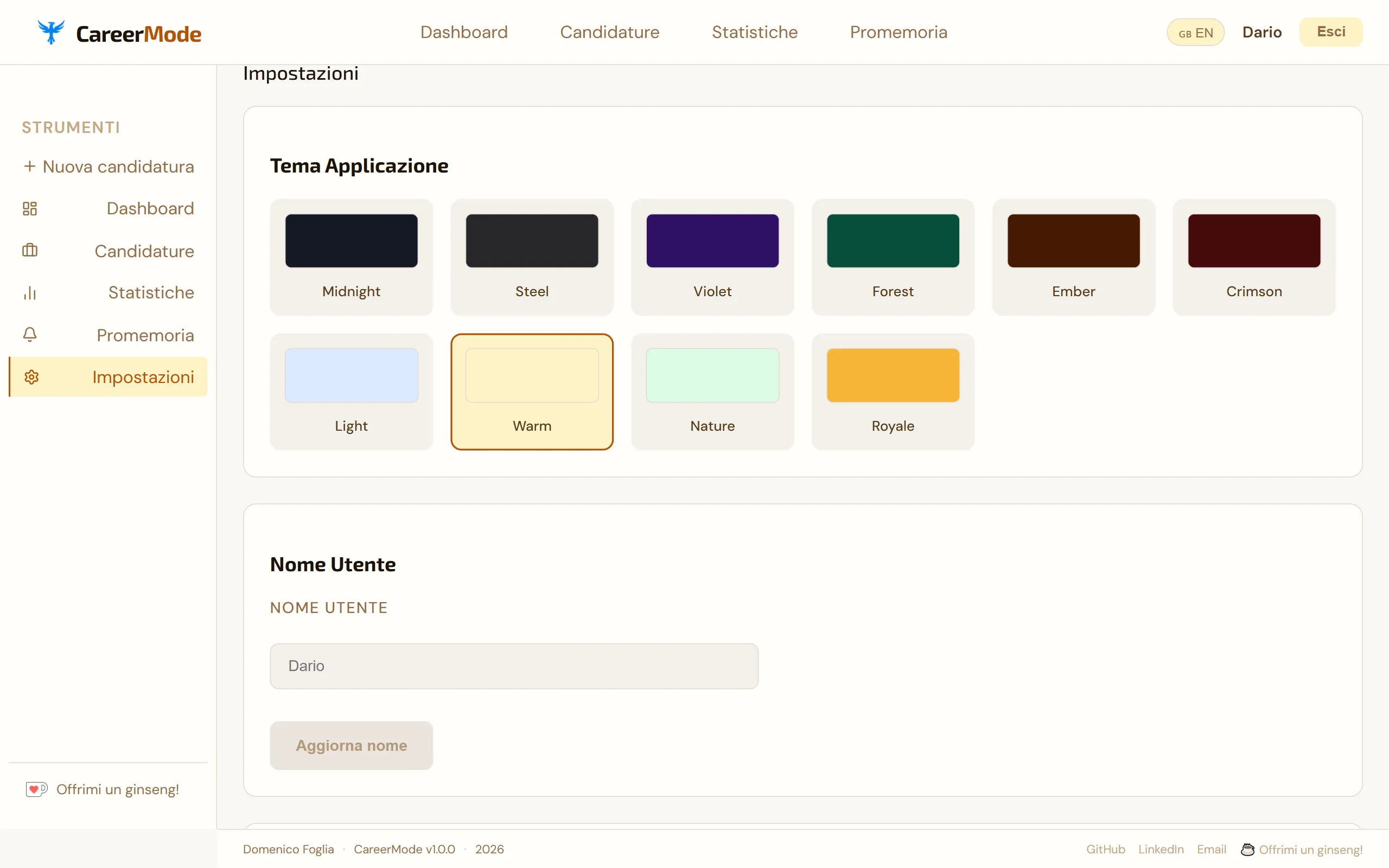
Task: Pick the Royale orange color swatch
Action: point(893,375)
